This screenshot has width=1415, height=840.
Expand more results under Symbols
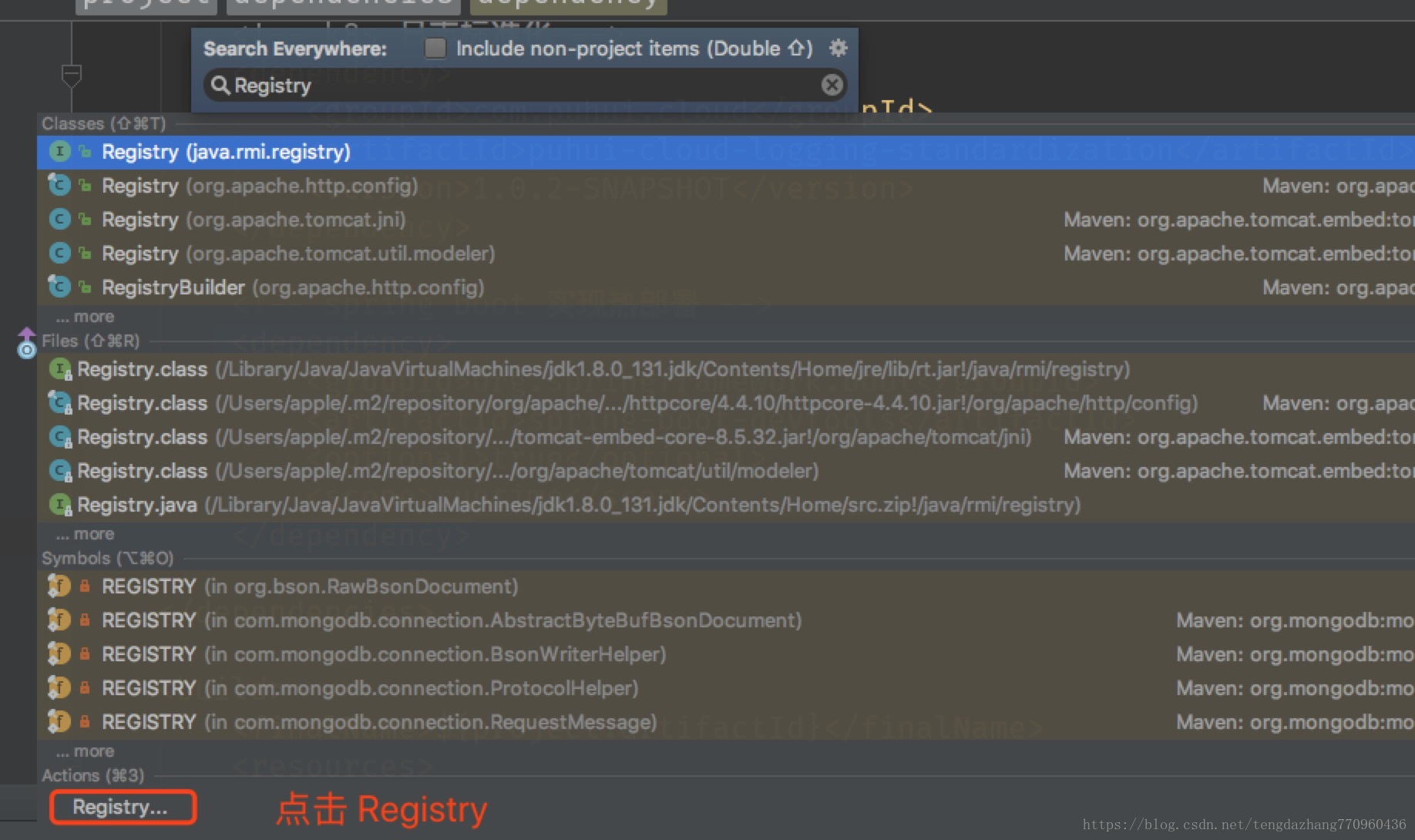pyautogui.click(x=85, y=751)
